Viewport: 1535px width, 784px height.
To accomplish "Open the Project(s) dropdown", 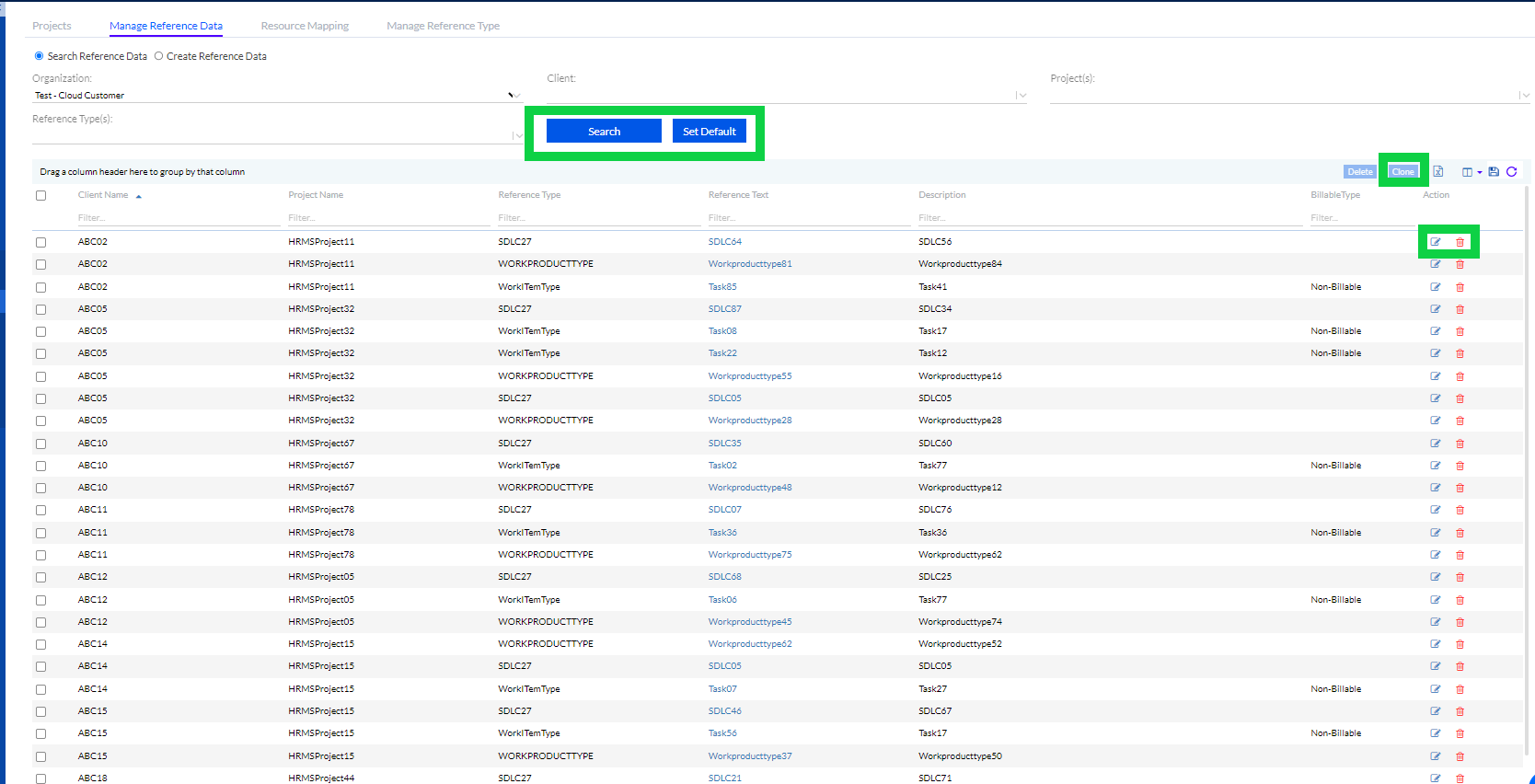I will 1289,95.
